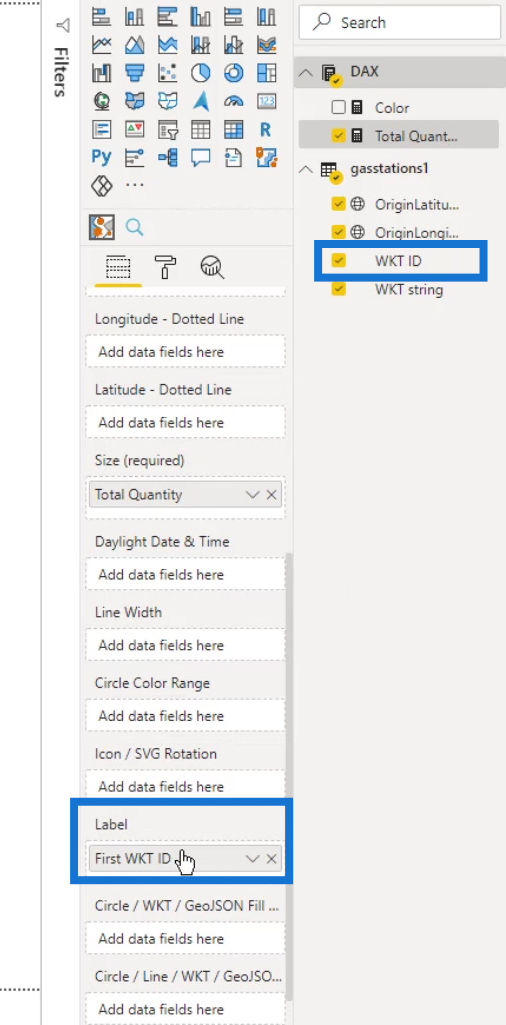Collapse the DAX table group
506x1025 pixels.
[305, 72]
